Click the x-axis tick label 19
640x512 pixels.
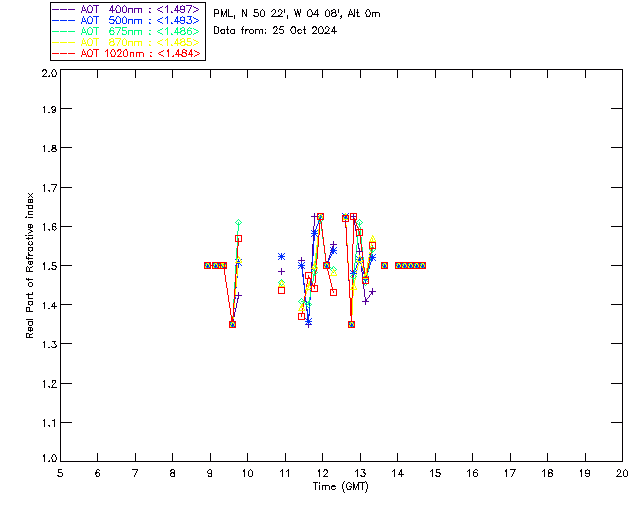click(x=585, y=473)
